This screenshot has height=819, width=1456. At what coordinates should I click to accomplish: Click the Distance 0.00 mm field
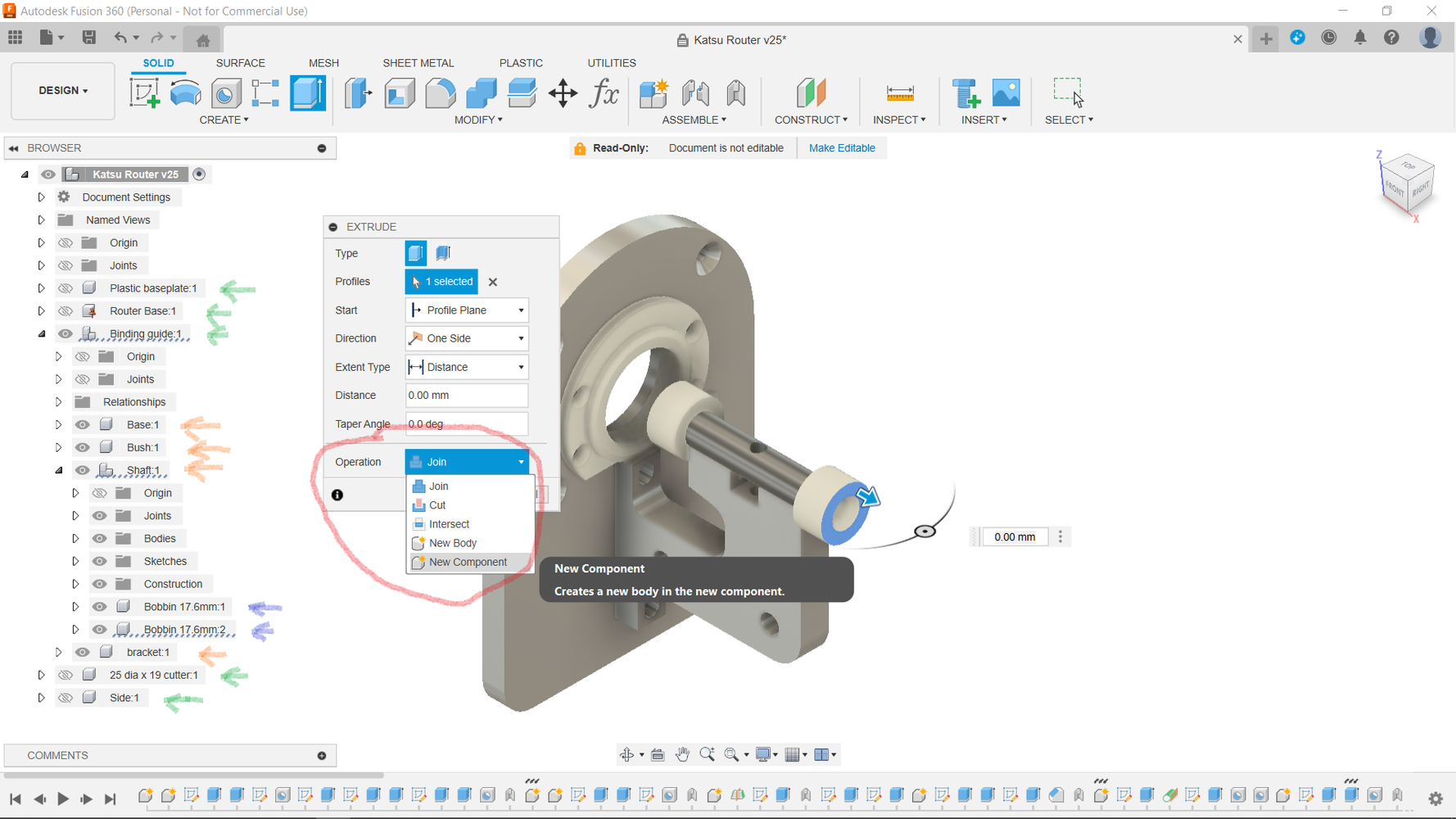(467, 396)
